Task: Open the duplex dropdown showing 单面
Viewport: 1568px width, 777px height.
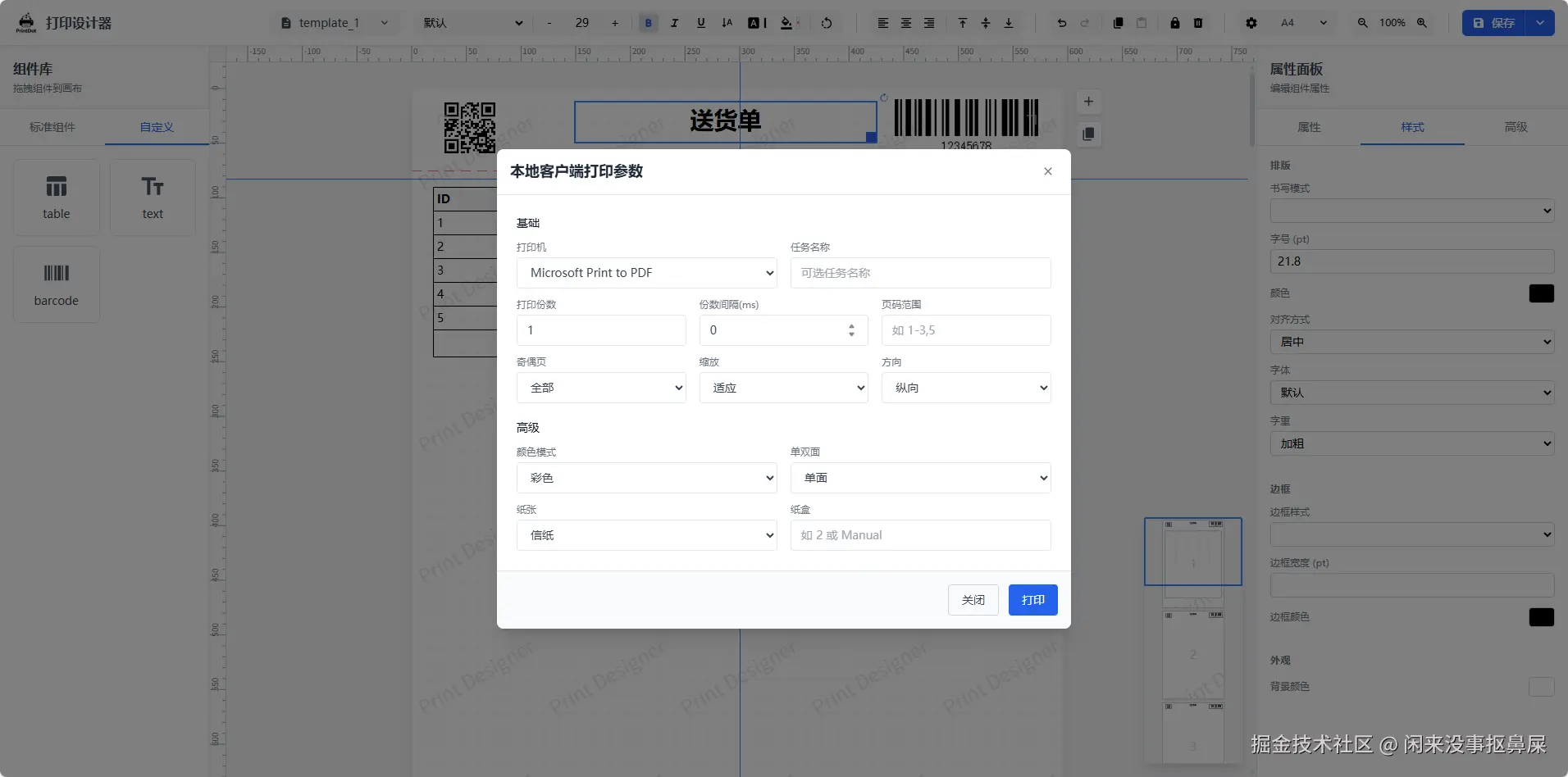Action: (x=920, y=478)
